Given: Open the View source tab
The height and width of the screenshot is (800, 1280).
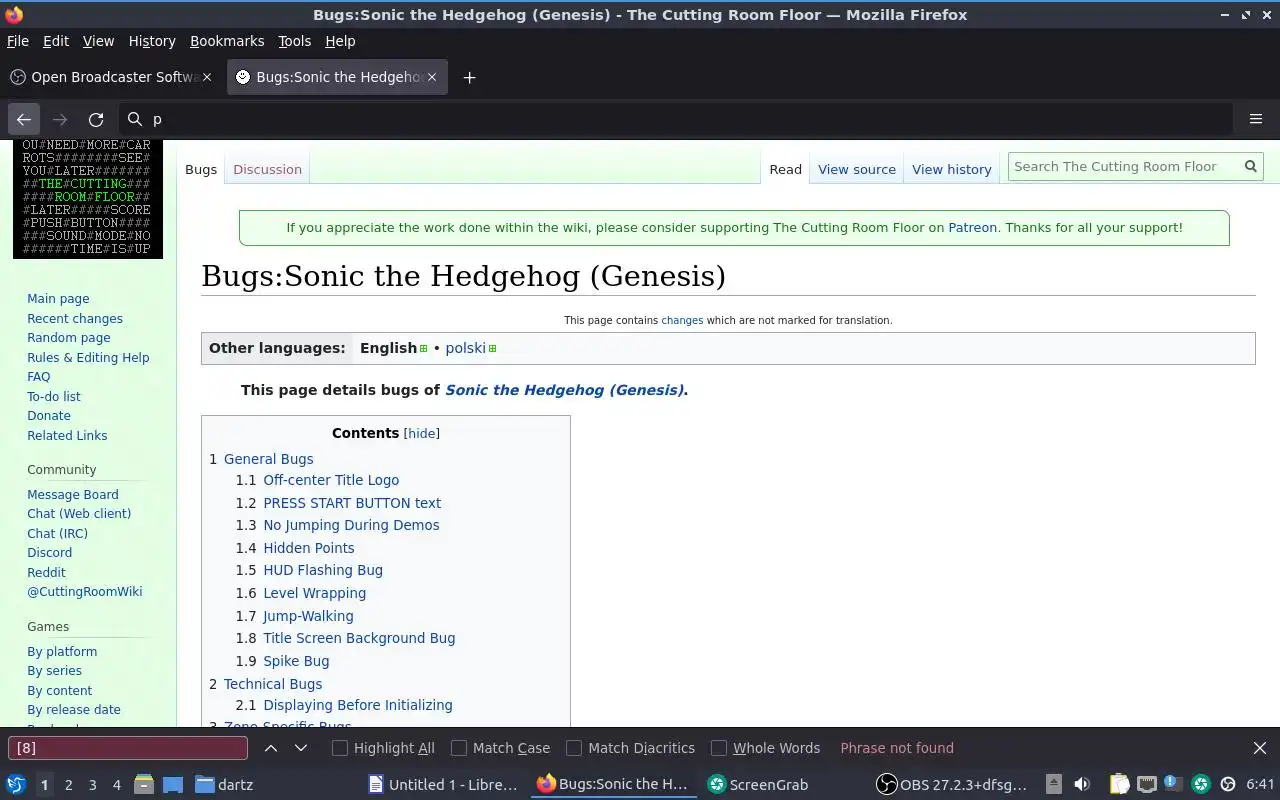Looking at the screenshot, I should pos(857,169).
